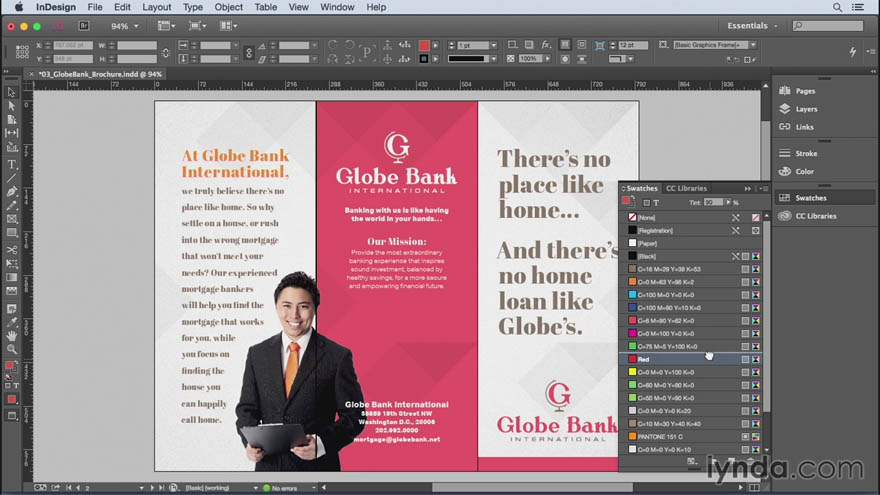
Task: Select the Zoom tool in the toolbox
Action: (x=12, y=349)
